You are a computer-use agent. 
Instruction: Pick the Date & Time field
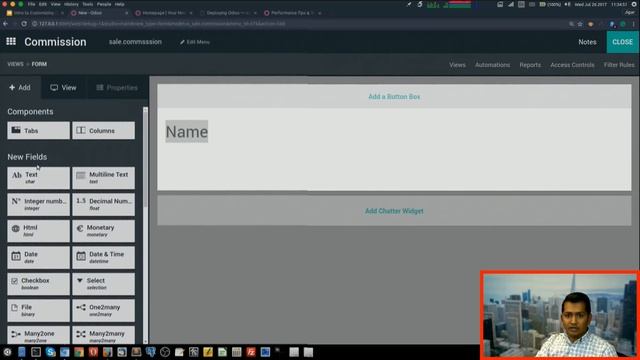[x=103, y=257]
